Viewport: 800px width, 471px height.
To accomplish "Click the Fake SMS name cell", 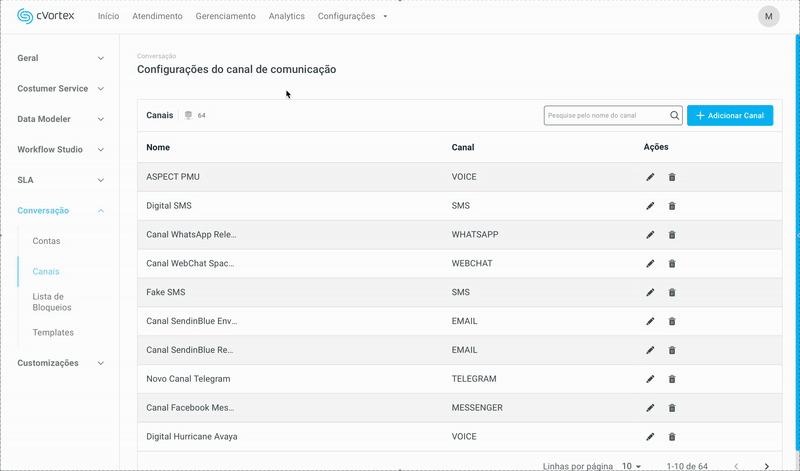I will click(166, 292).
